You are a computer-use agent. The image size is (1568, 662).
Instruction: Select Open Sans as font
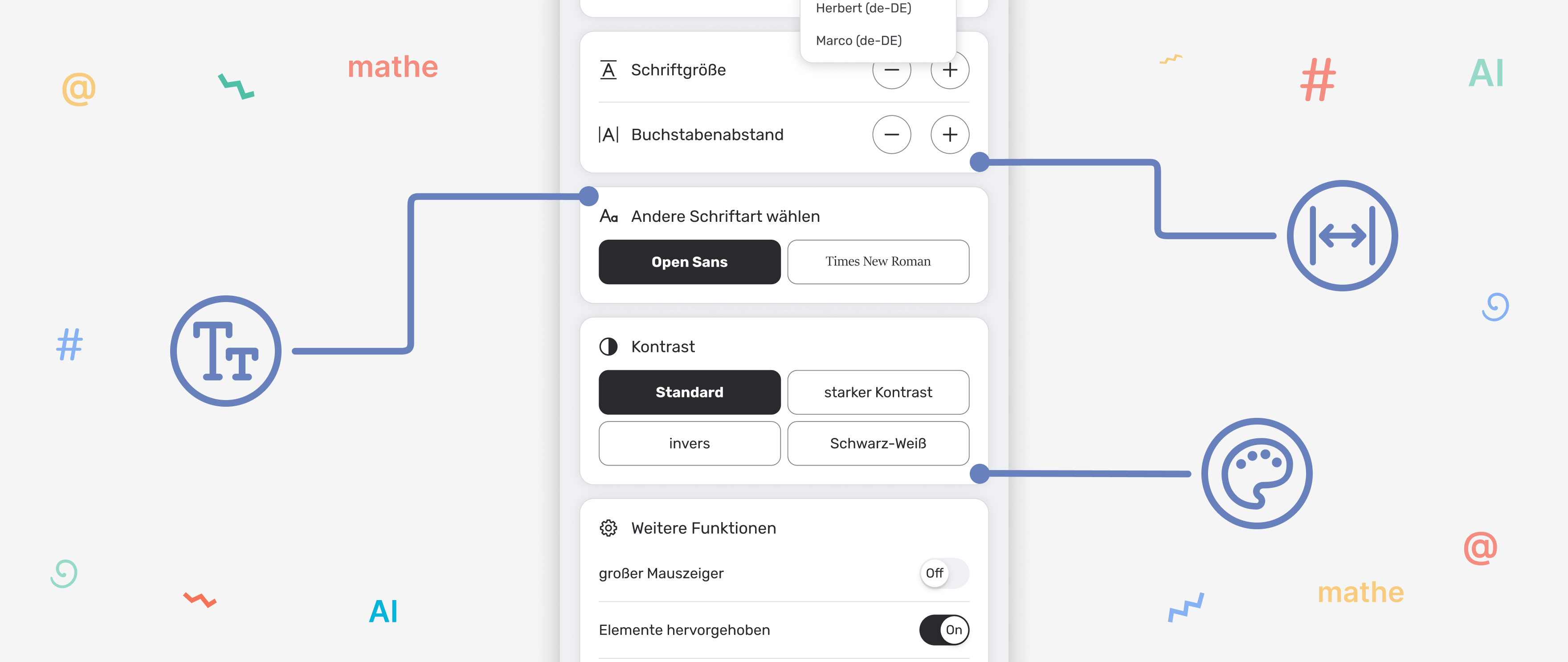(689, 262)
